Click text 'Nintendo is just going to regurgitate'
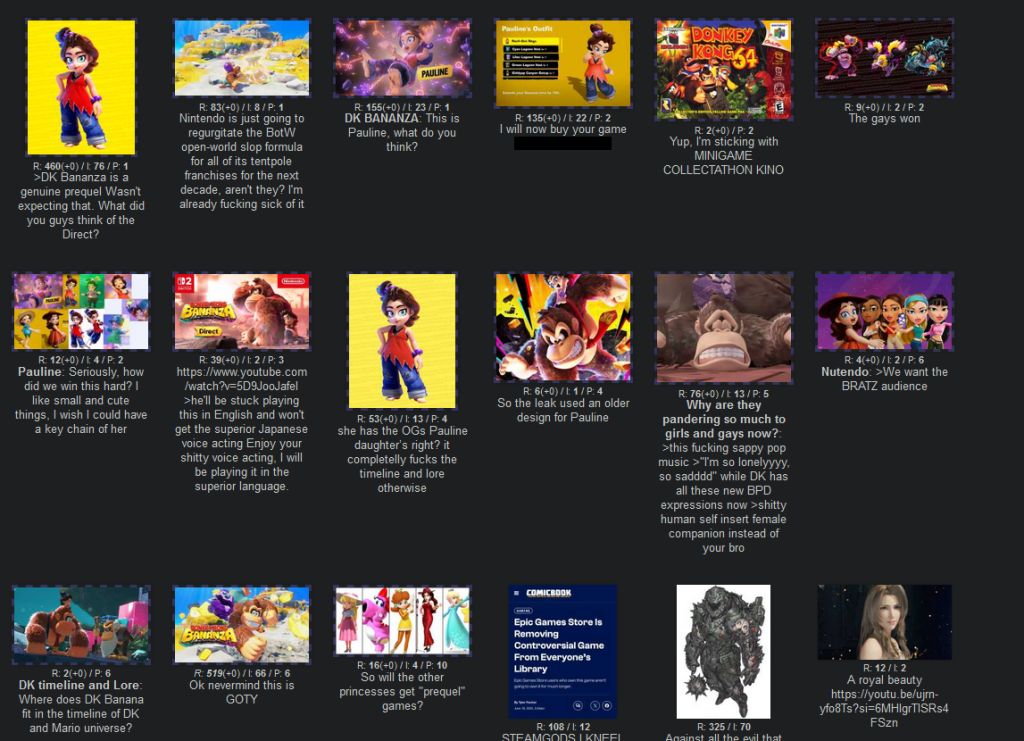Viewport: 1024px width, 741px height. click(x=242, y=125)
